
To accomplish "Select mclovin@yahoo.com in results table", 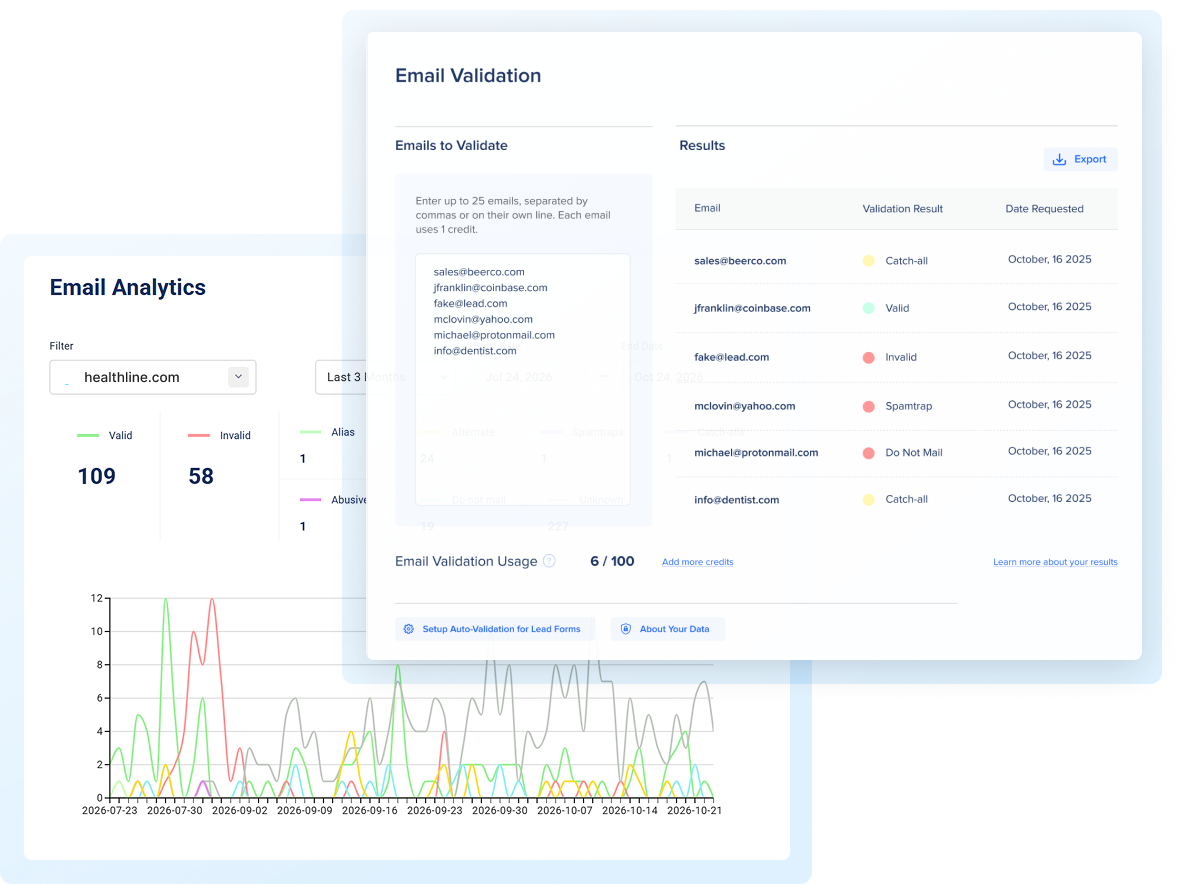I will (x=744, y=406).
